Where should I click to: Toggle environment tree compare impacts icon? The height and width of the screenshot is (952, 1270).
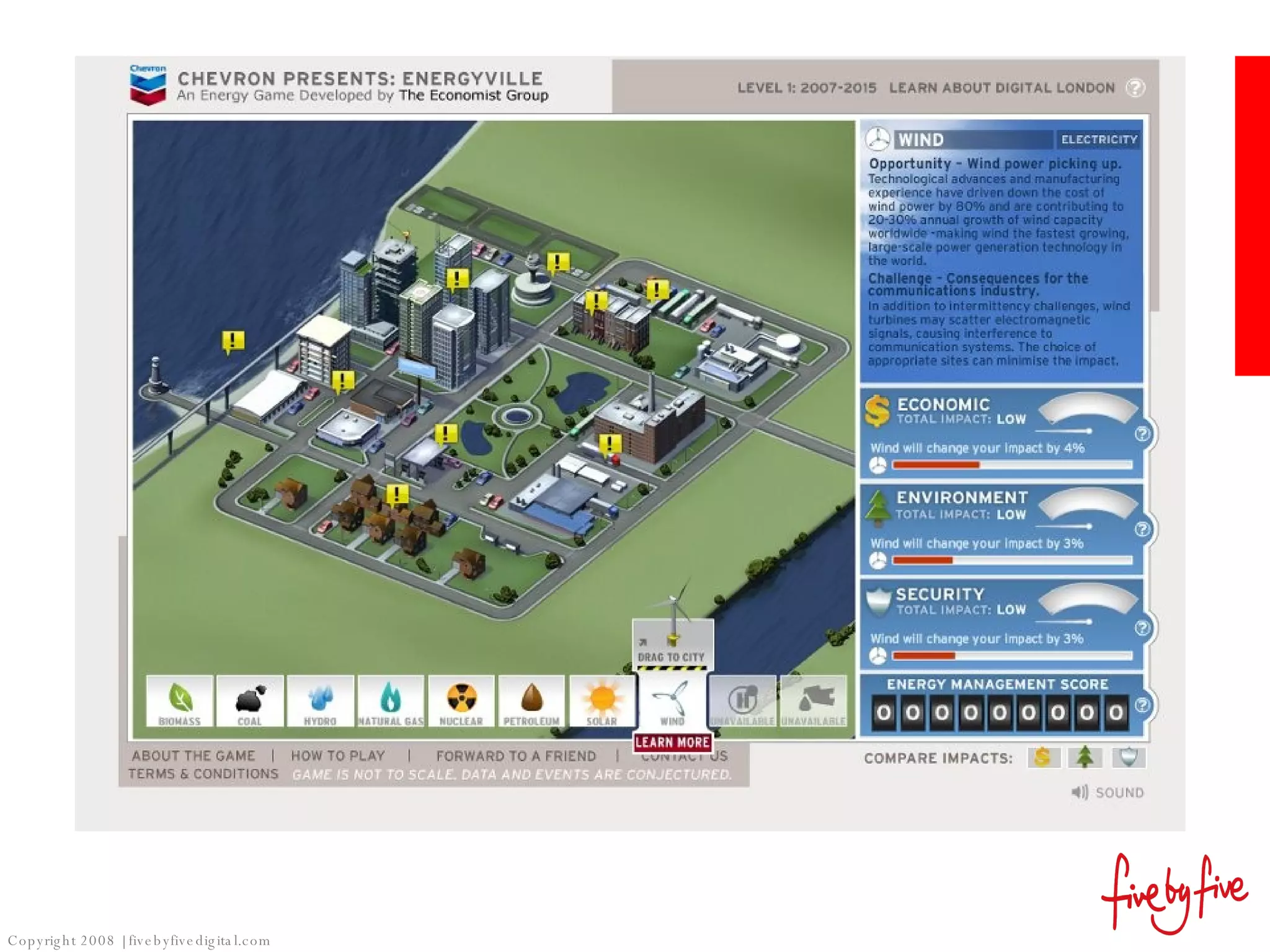pos(1085,757)
